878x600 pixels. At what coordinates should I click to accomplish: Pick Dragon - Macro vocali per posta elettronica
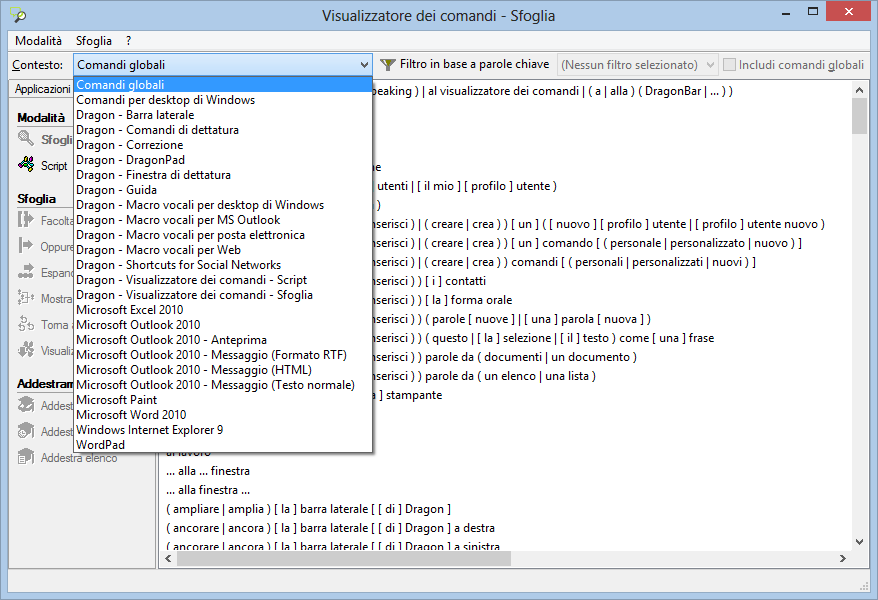coord(223,235)
